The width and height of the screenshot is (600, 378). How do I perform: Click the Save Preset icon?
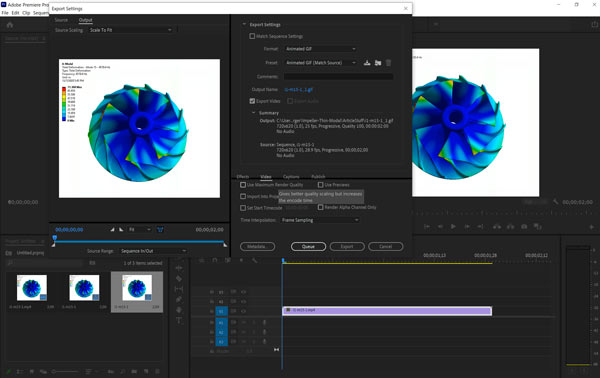click(367, 63)
